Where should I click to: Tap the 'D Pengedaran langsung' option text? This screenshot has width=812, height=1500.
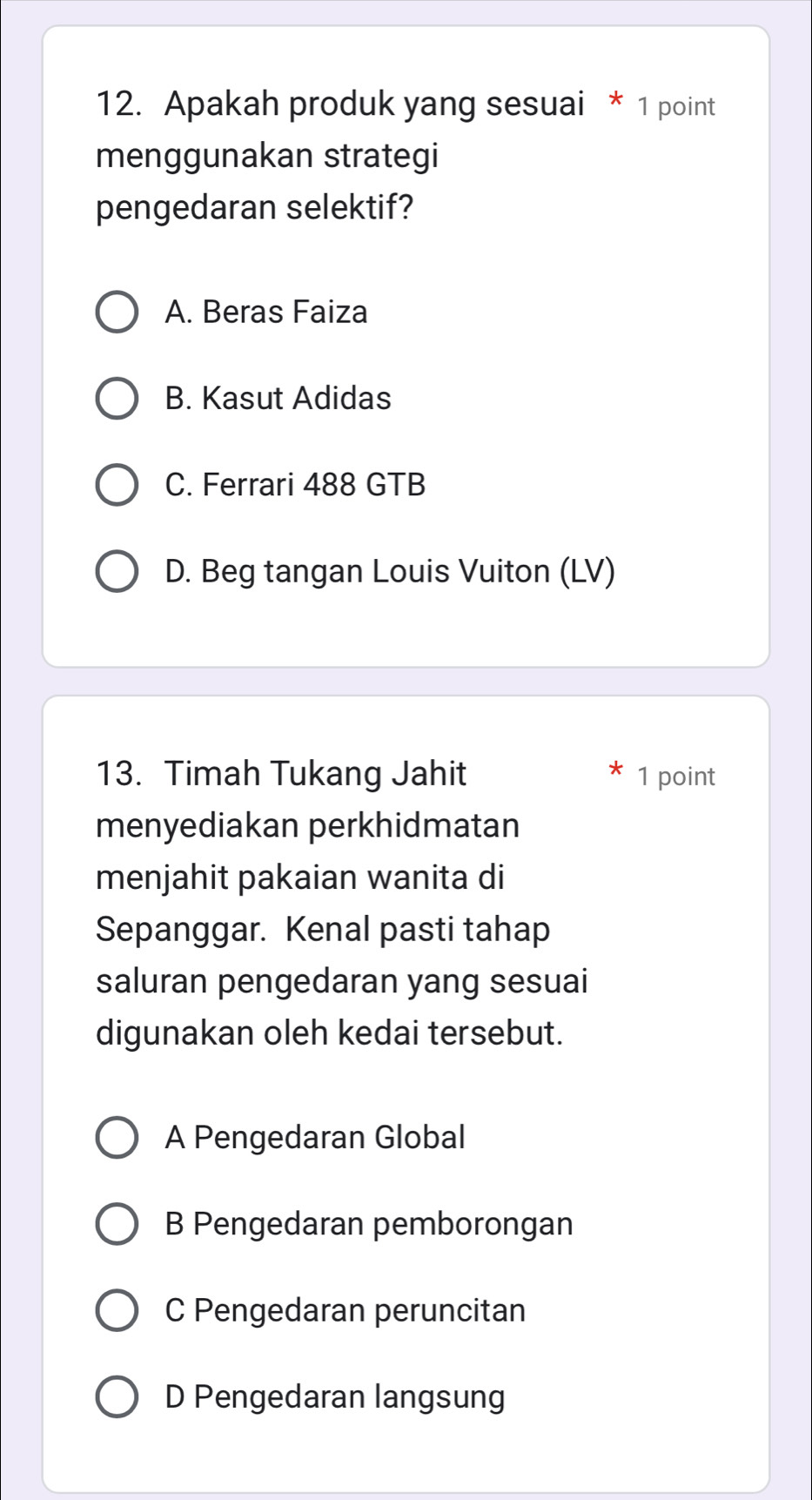pyautogui.click(x=334, y=1396)
